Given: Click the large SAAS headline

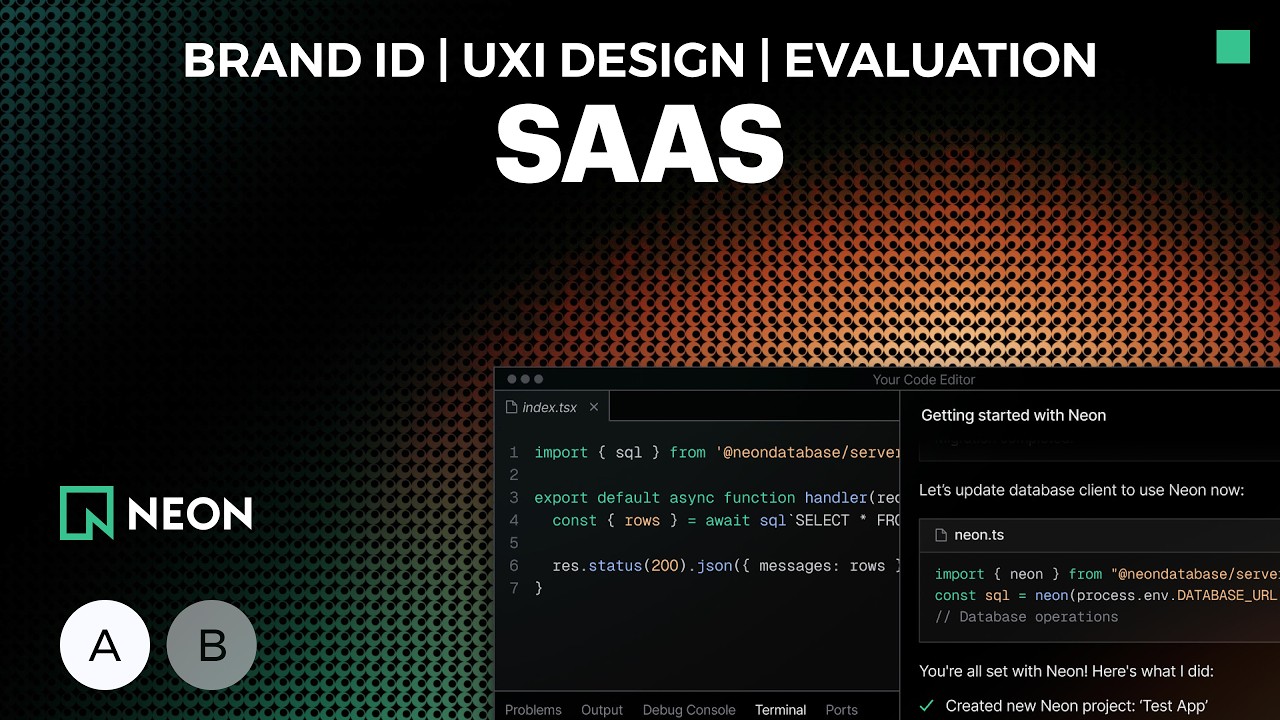Looking at the screenshot, I should (x=640, y=144).
